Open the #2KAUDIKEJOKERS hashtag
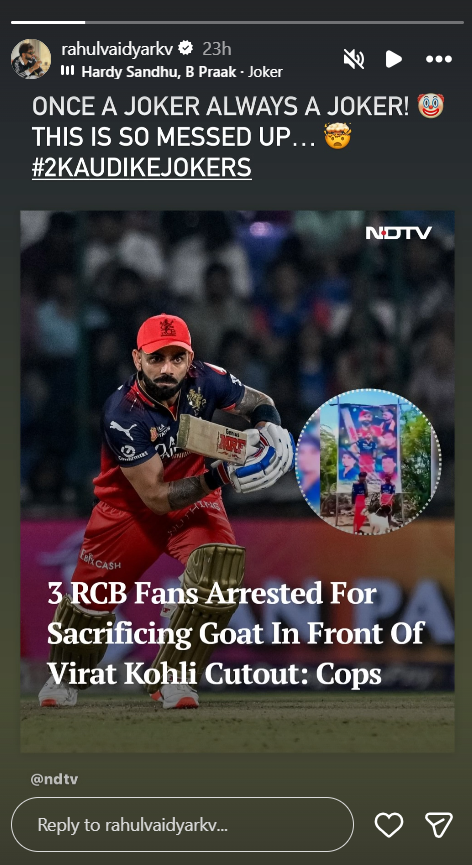The image size is (472, 865). coord(142,168)
